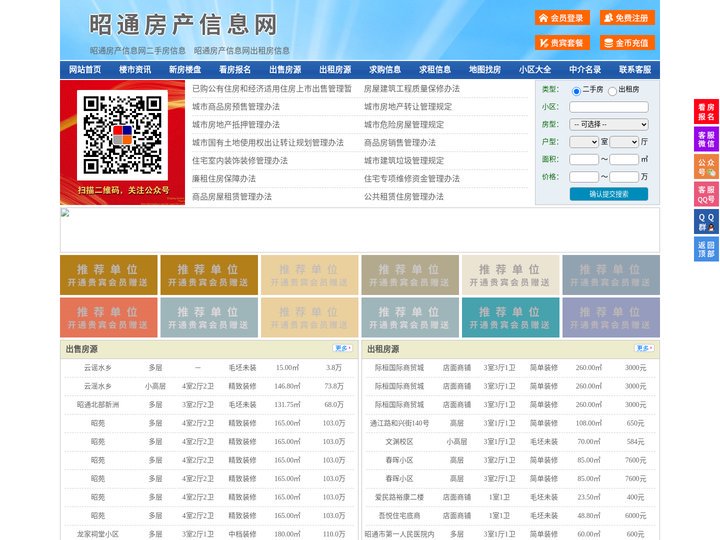Click the minimum 价格 input field

coord(584,177)
